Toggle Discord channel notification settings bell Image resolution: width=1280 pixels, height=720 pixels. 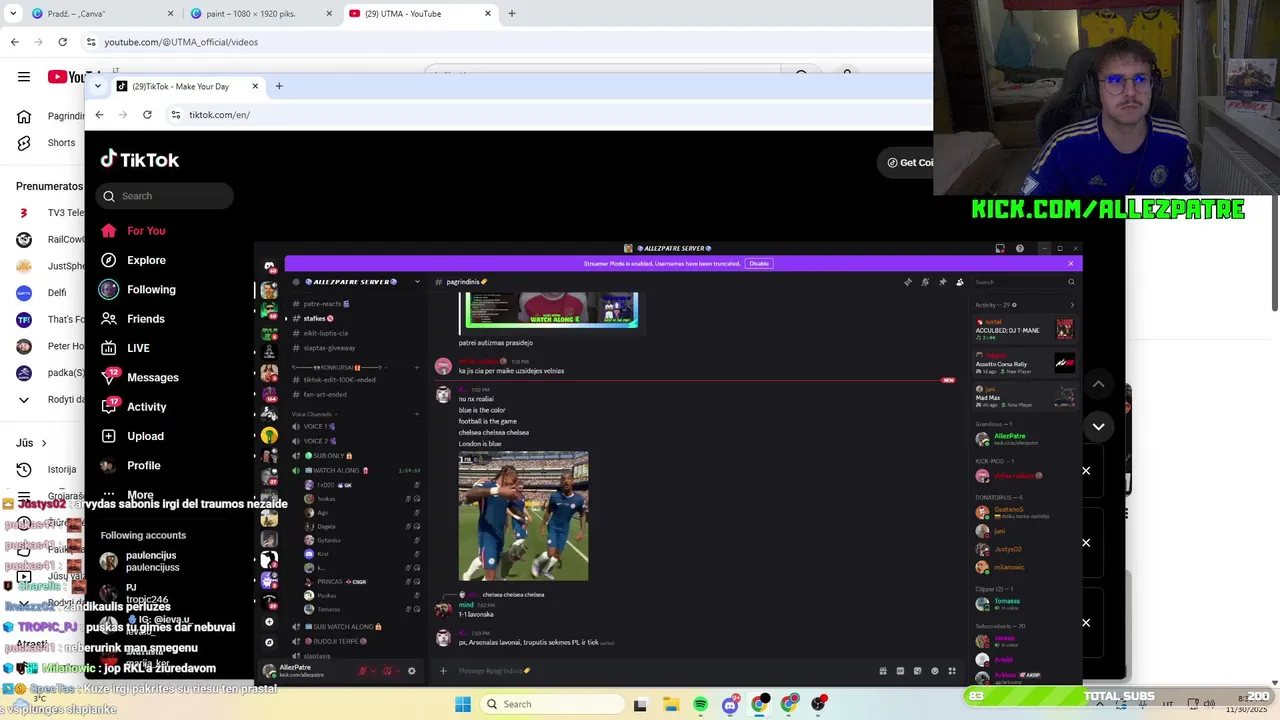point(925,282)
